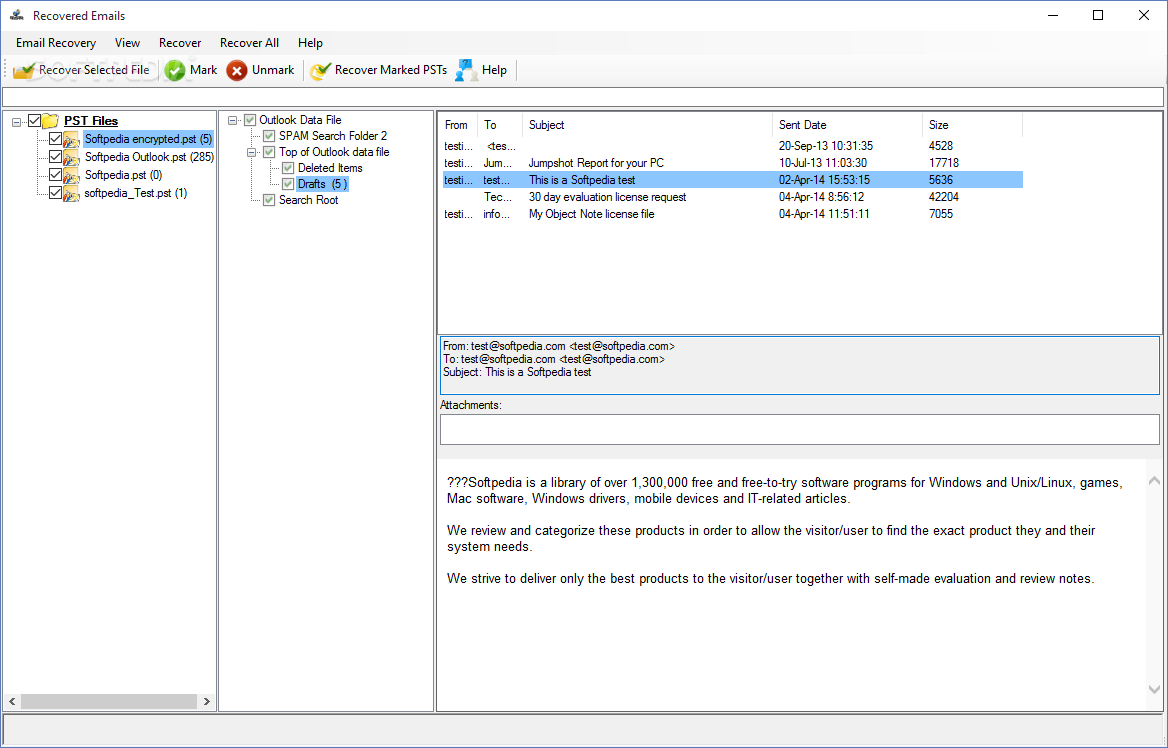This screenshot has width=1168, height=748.
Task: Click the Softpedia encrypted.pst file icon
Action: pos(72,139)
